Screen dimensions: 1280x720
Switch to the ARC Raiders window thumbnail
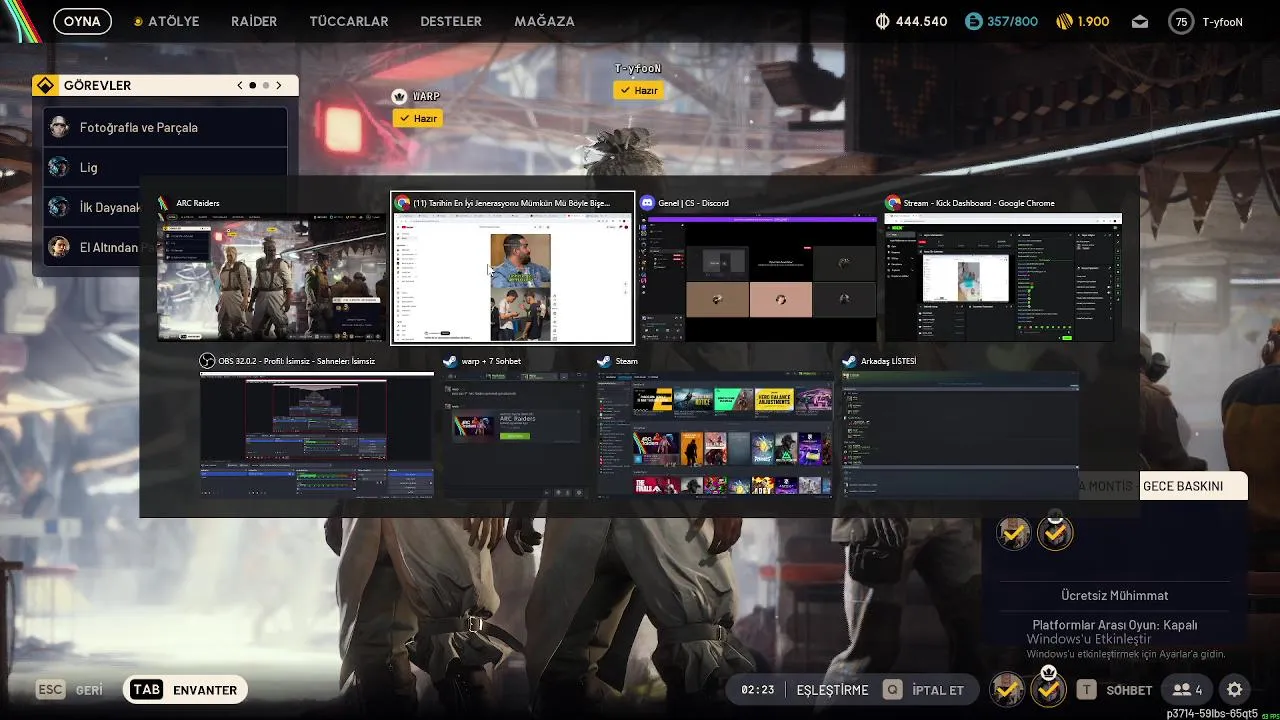[x=271, y=278]
